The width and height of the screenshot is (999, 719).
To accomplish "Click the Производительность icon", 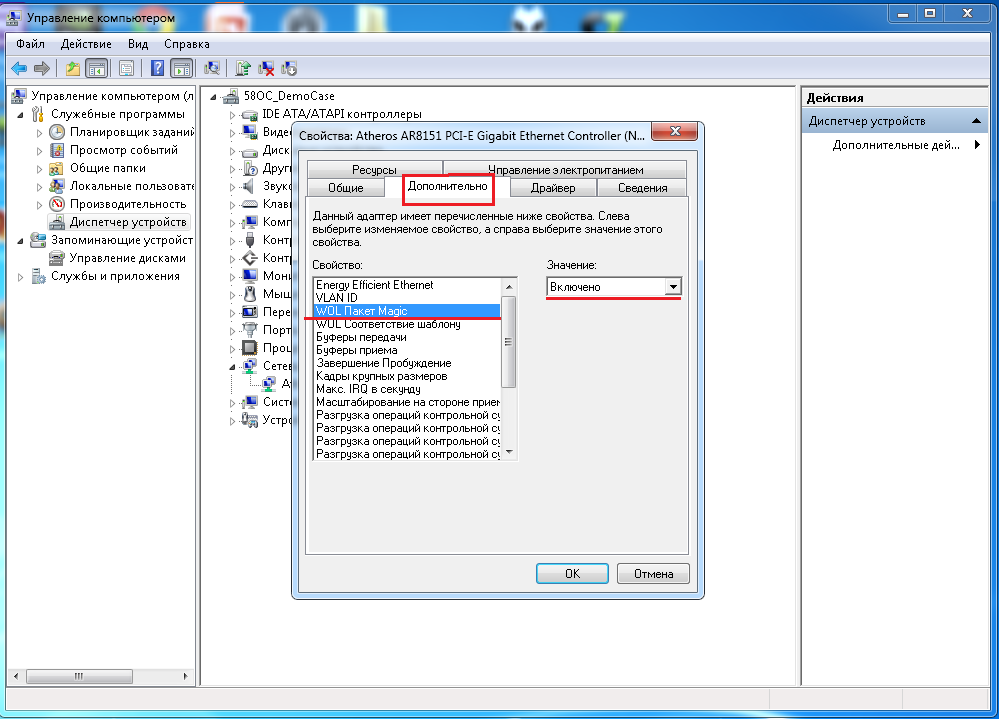I will [x=57, y=204].
